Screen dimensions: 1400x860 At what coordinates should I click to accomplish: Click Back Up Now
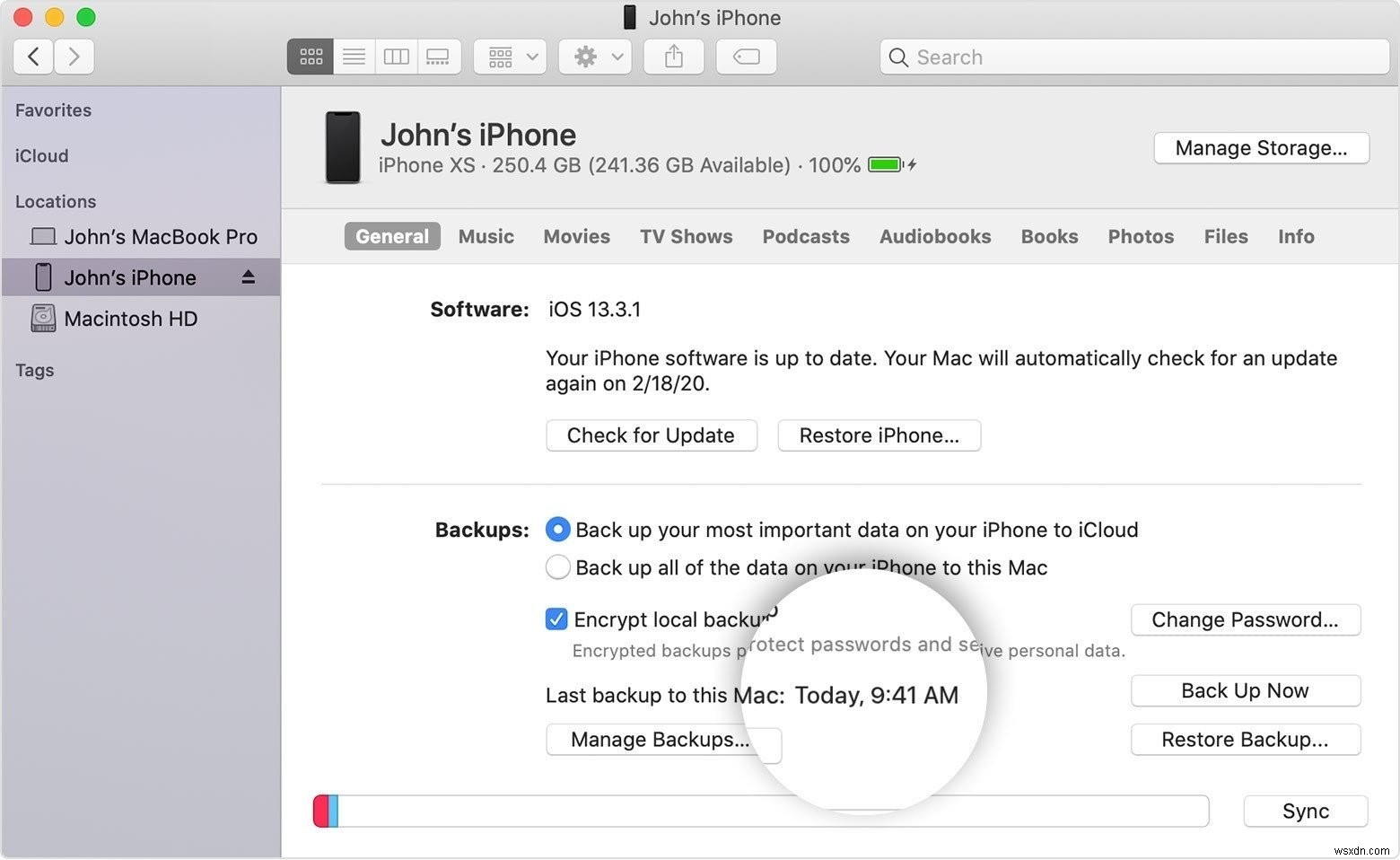(1245, 690)
